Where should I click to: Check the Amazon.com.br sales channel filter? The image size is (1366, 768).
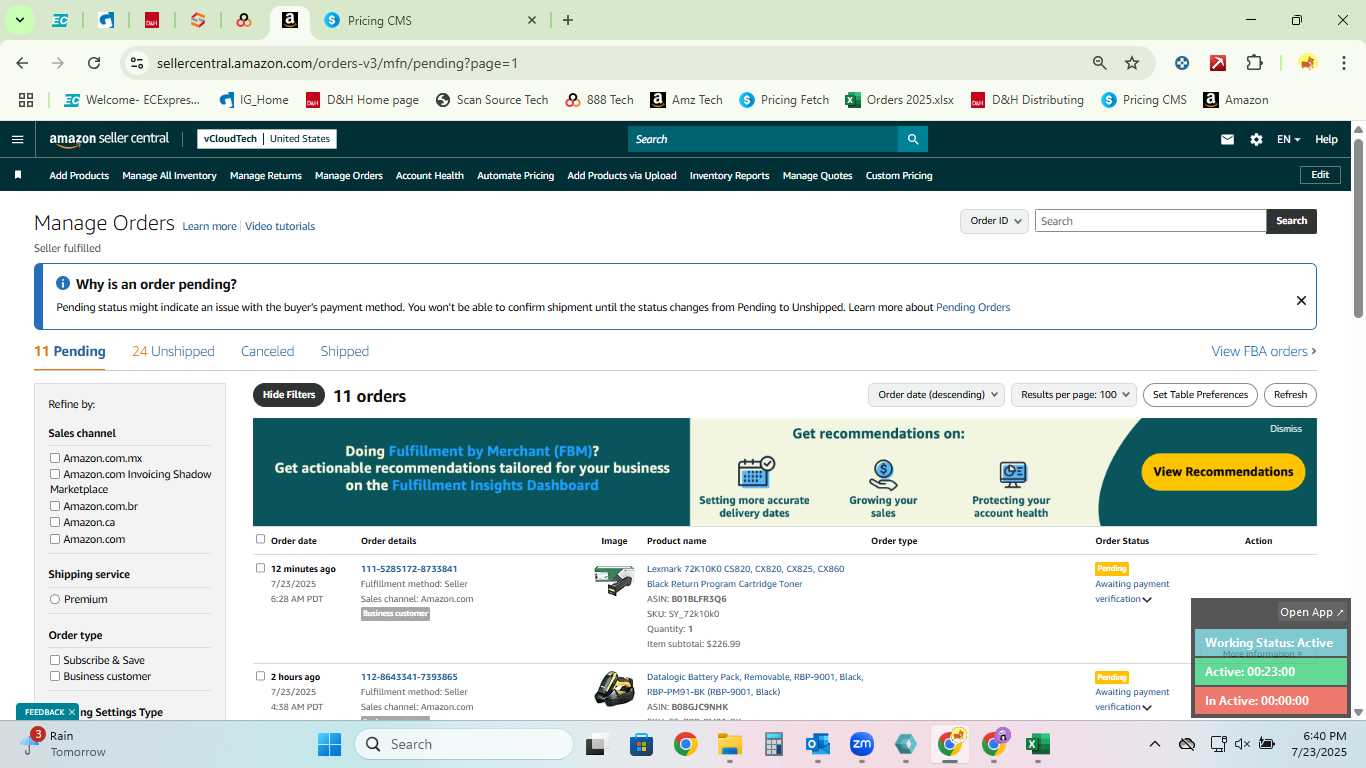tap(55, 506)
